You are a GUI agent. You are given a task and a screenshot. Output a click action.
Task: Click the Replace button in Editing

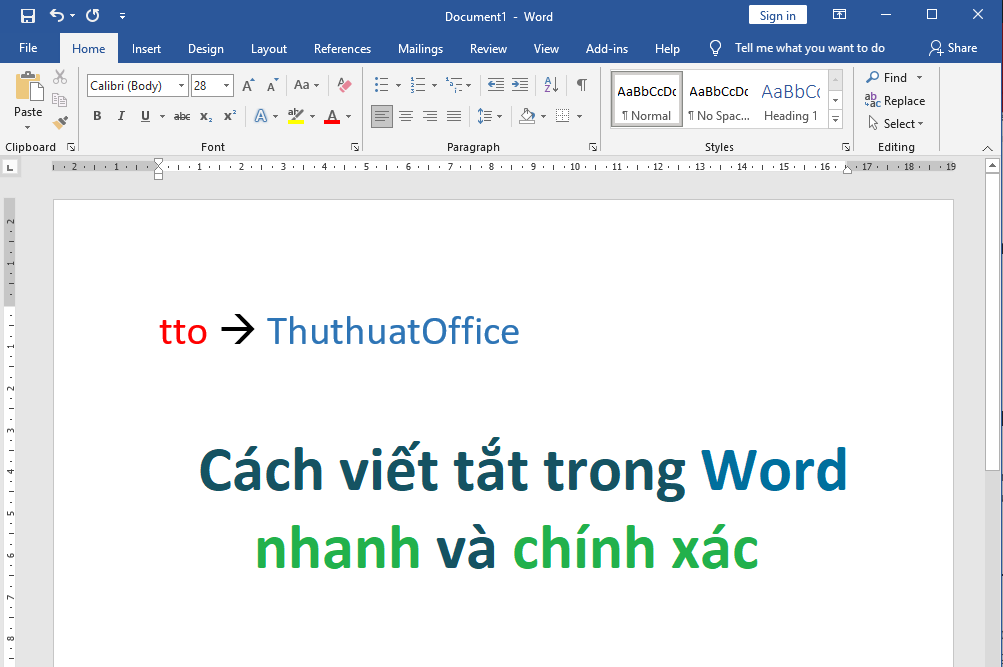tap(895, 101)
